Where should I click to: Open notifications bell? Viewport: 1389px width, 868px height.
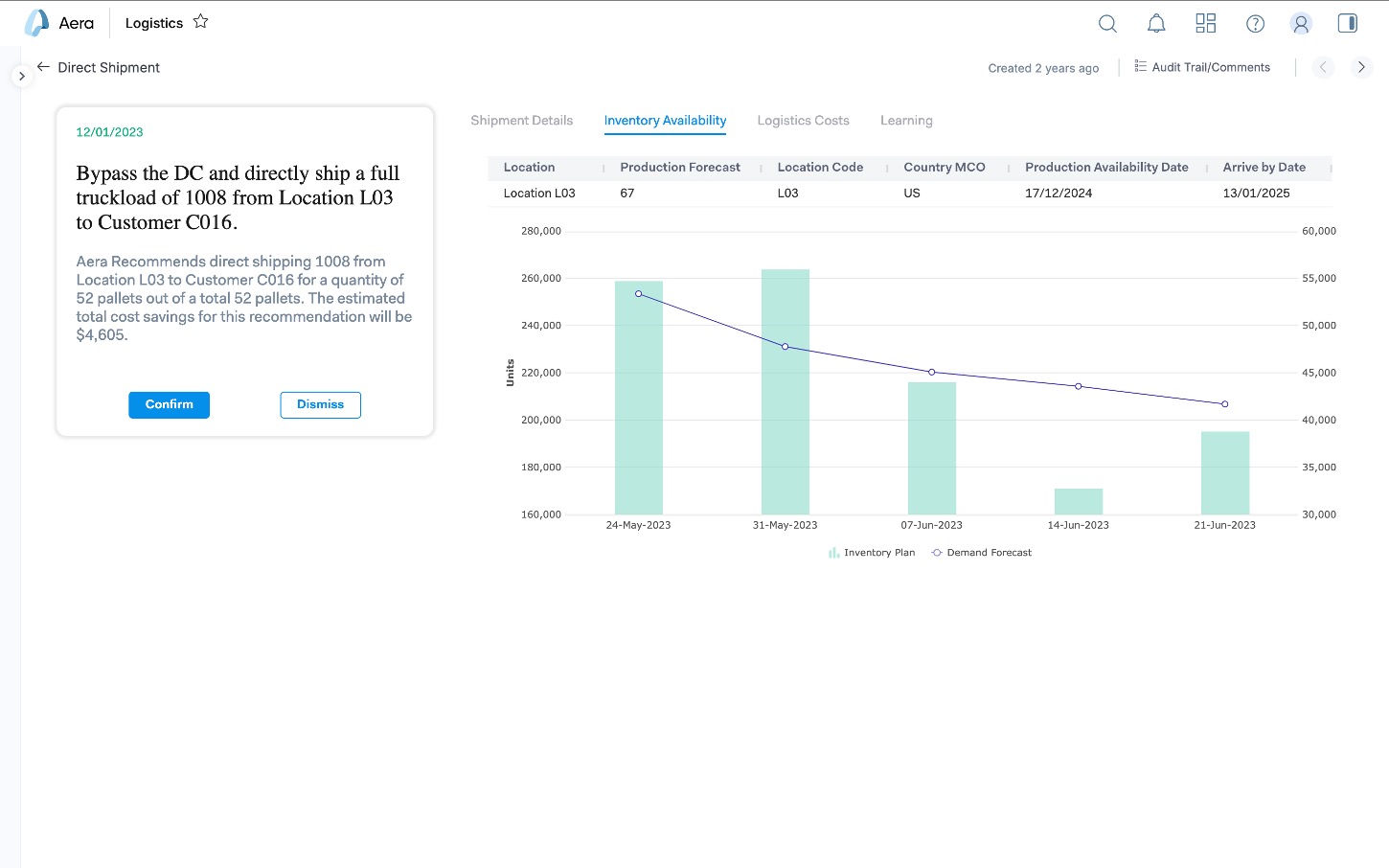(x=1156, y=23)
